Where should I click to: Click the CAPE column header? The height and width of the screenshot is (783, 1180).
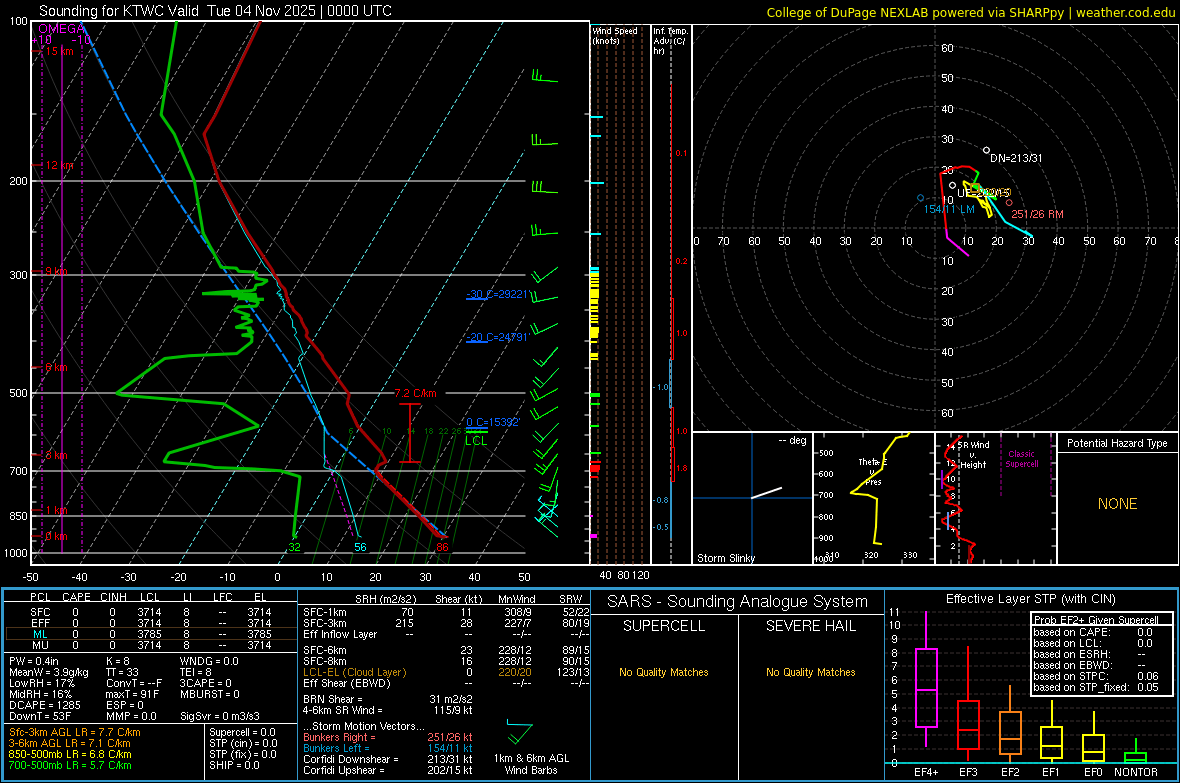click(x=76, y=597)
